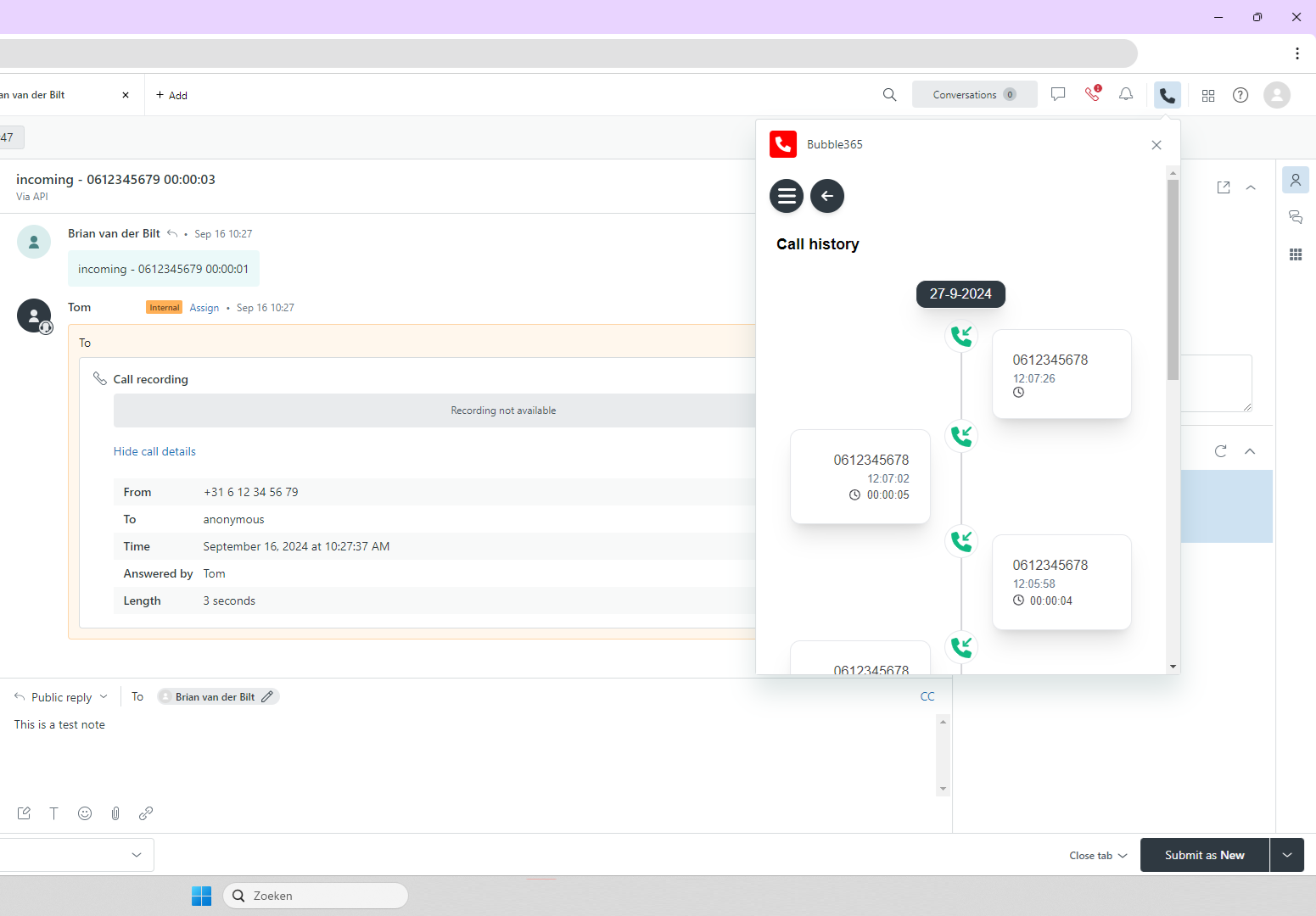The width and height of the screenshot is (1316, 916).
Task: Open the notifications bell
Action: (x=1126, y=94)
